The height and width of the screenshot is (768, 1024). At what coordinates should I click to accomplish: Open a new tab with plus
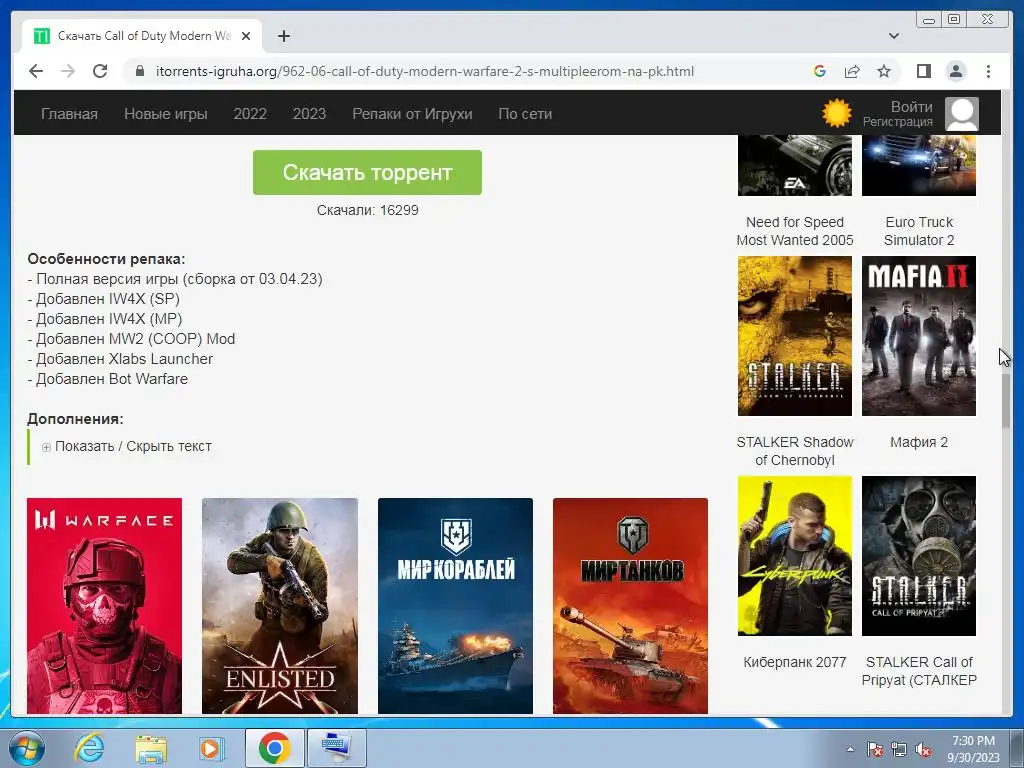pos(283,36)
